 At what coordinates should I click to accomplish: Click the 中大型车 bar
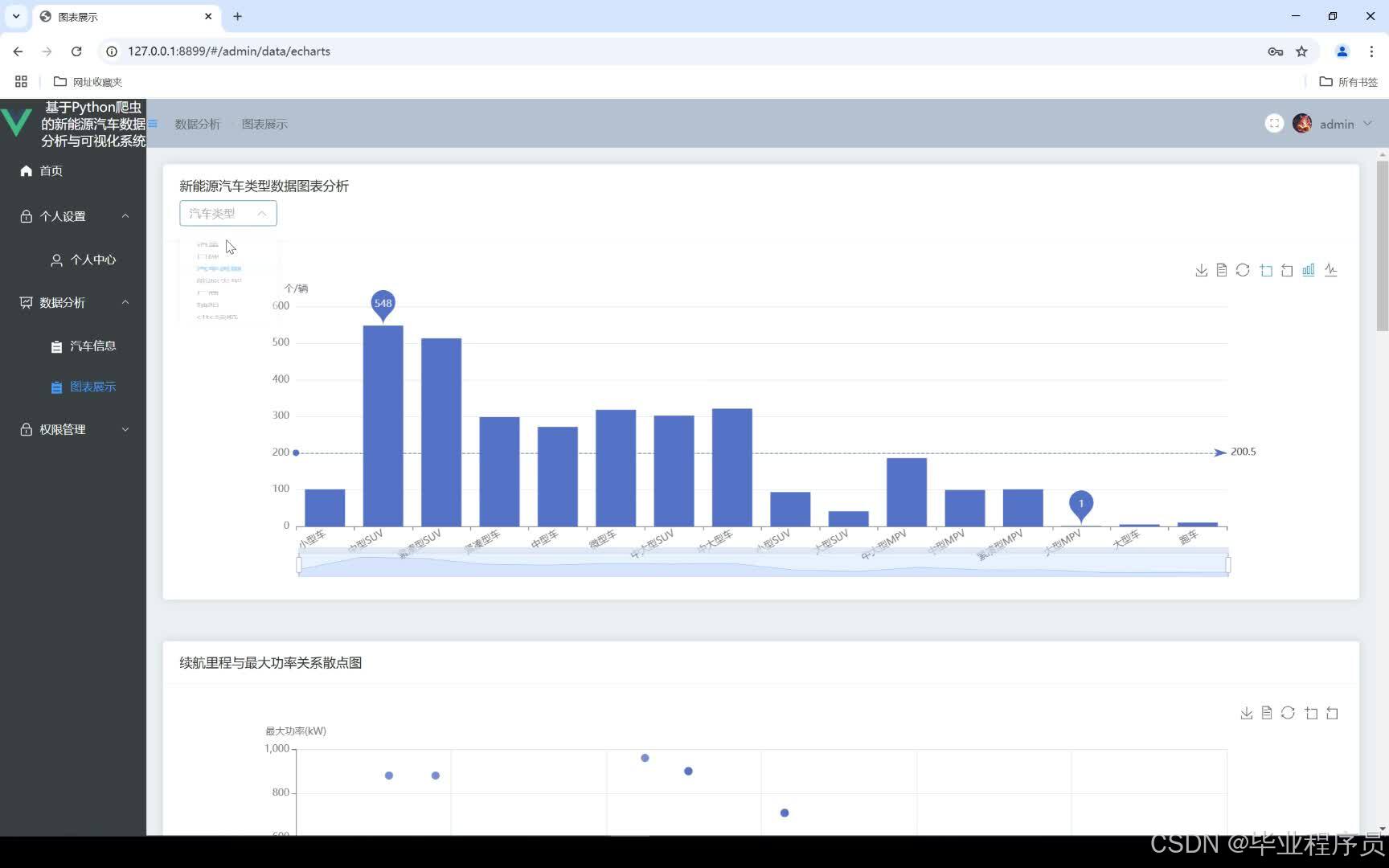pyautogui.click(x=732, y=468)
